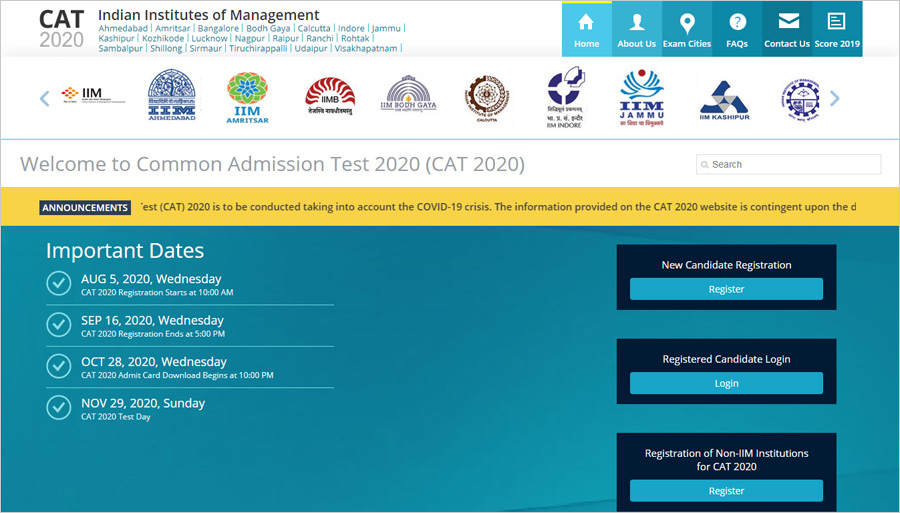This screenshot has height=513, width=900.
Task: Click the 'Indian Institutes of Management' heading
Action: [x=208, y=15]
